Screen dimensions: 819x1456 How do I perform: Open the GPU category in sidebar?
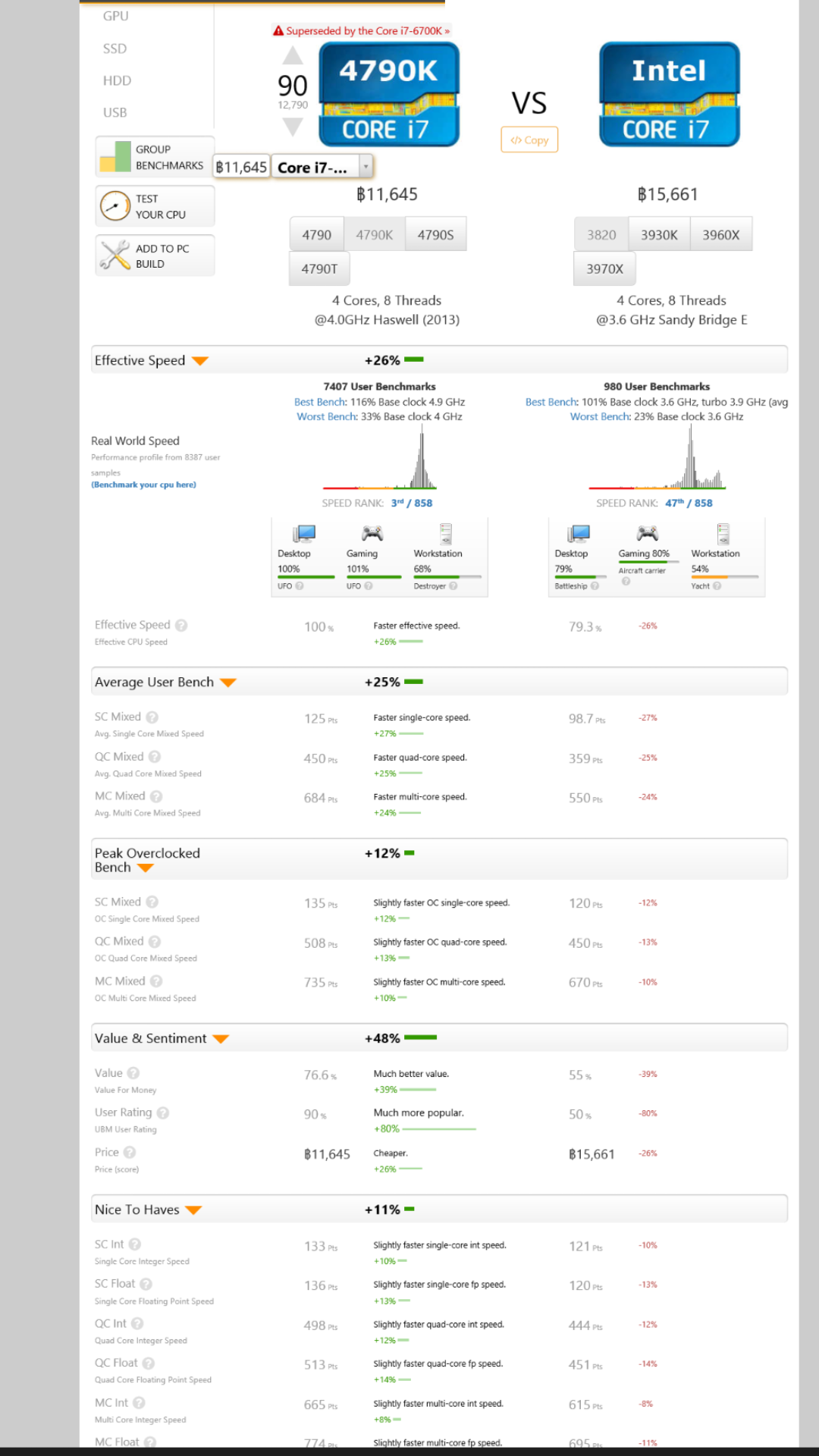116,16
